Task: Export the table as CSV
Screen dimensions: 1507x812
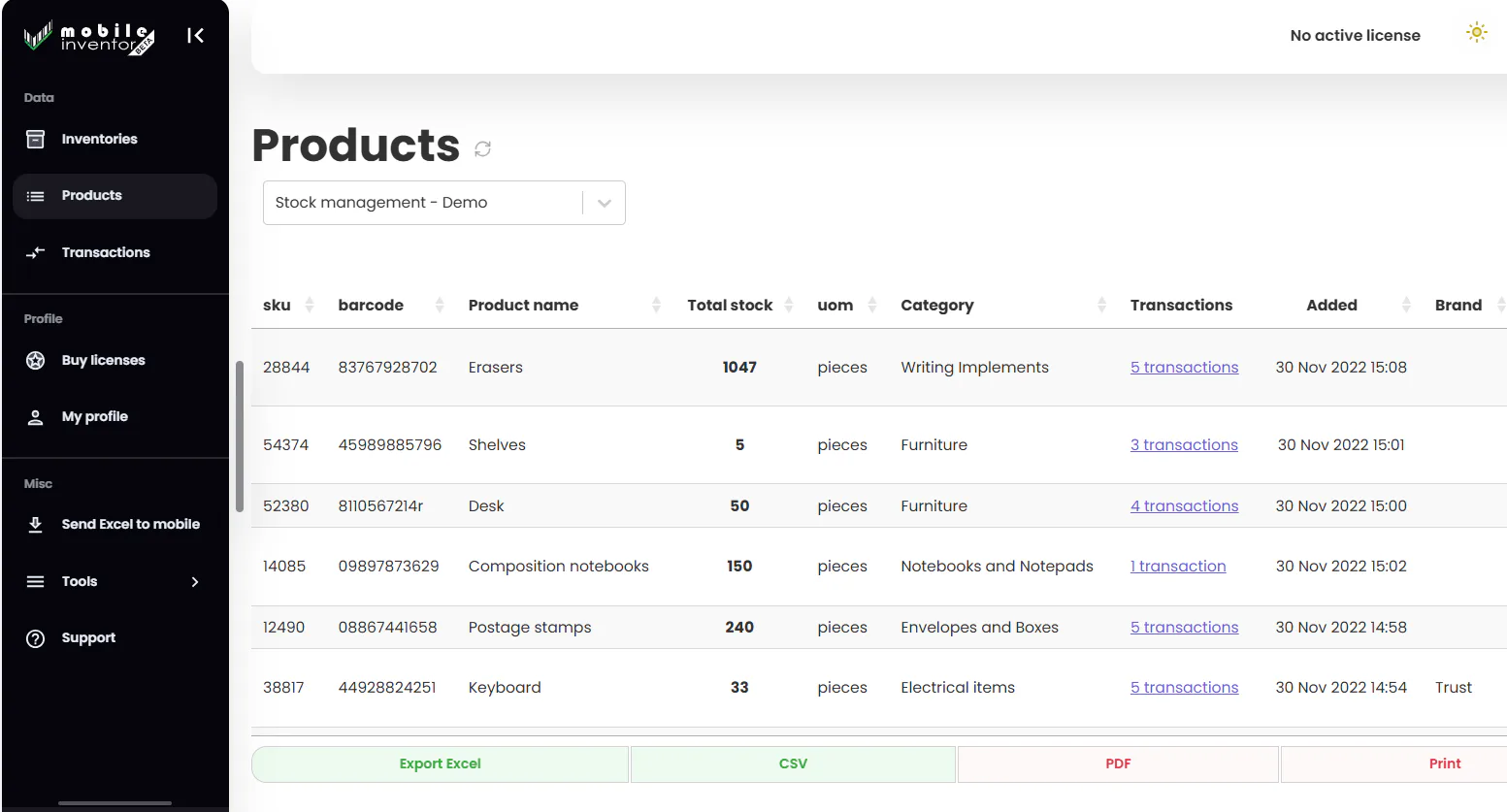Action: coord(793,764)
